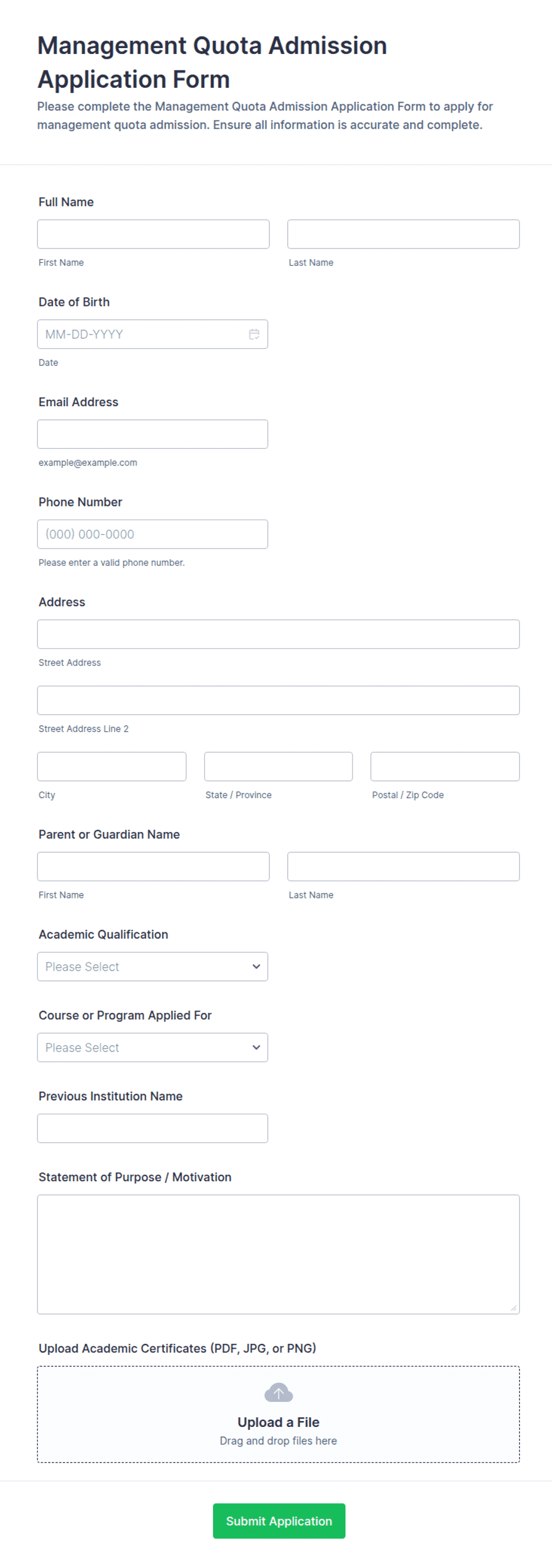Select the Postal / Zip Code field
The width and height of the screenshot is (552, 1568).
(x=445, y=766)
